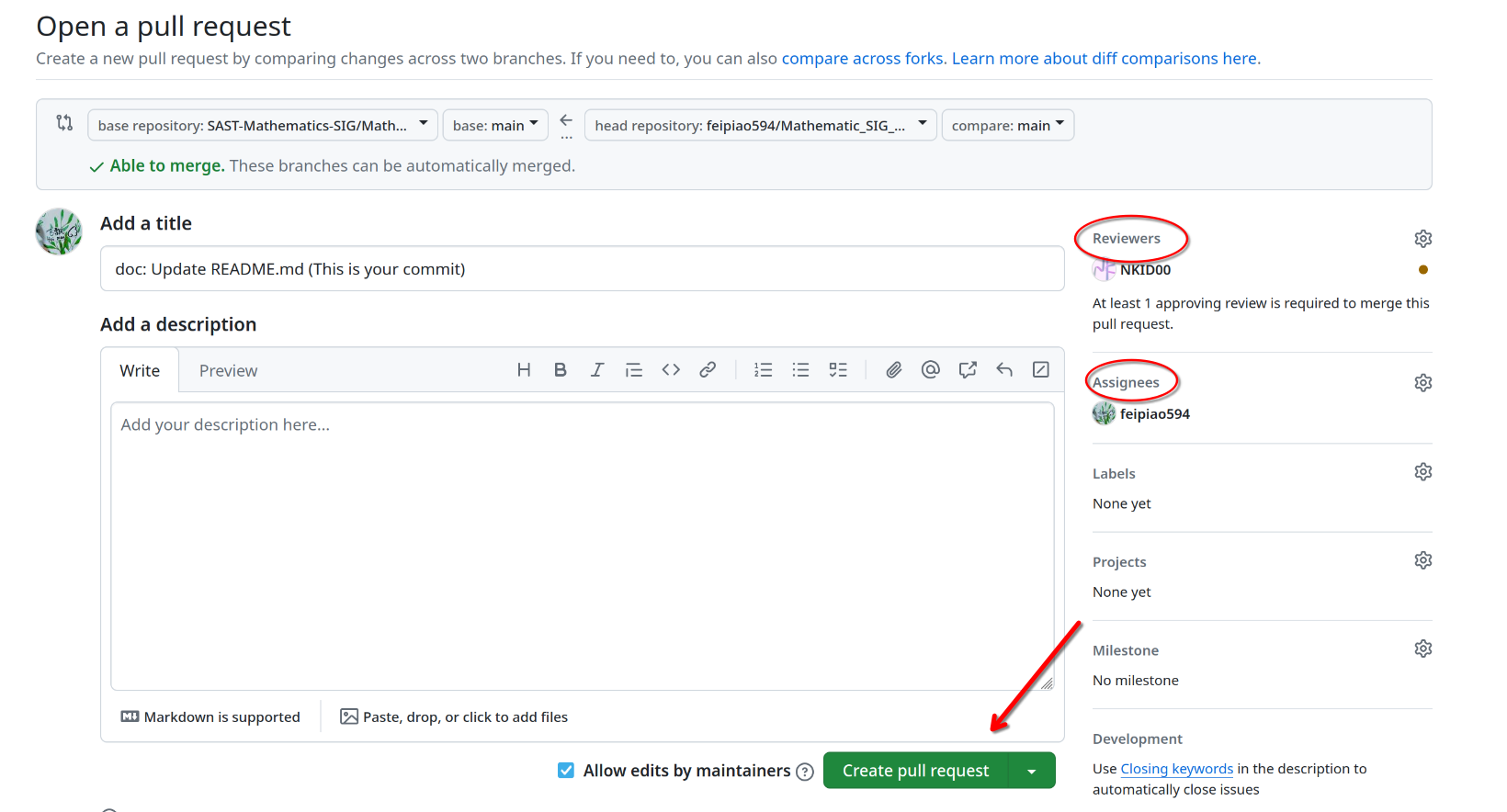The width and height of the screenshot is (1507, 812).
Task: Click Labels heading
Action: pyautogui.click(x=1114, y=474)
